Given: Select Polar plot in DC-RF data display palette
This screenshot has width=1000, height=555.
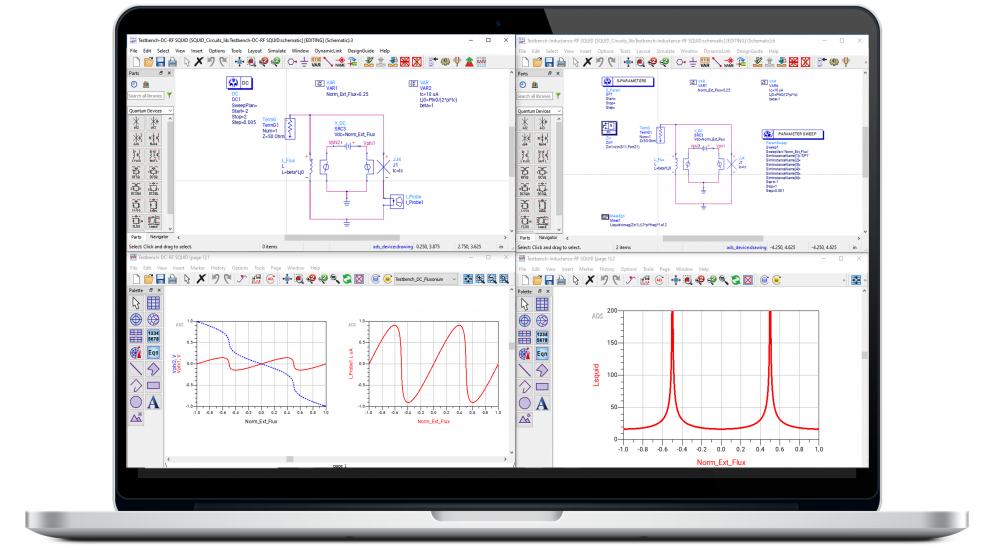Looking at the screenshot, I should click(136, 320).
